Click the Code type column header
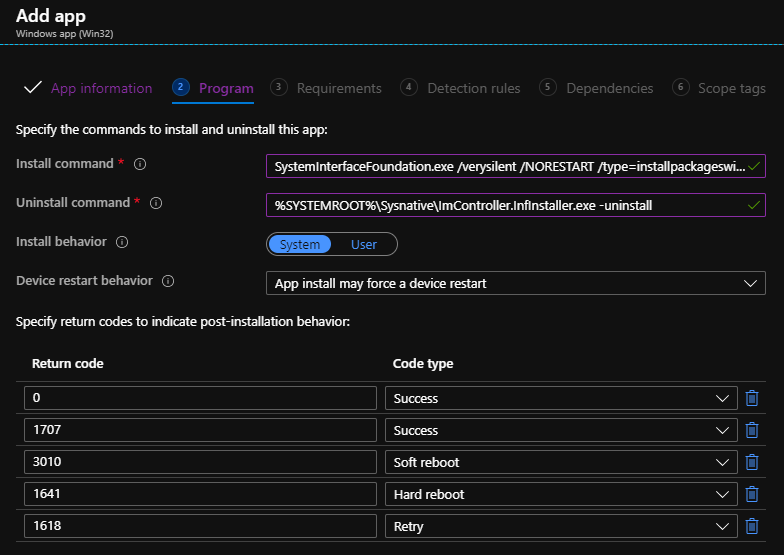 [423, 364]
